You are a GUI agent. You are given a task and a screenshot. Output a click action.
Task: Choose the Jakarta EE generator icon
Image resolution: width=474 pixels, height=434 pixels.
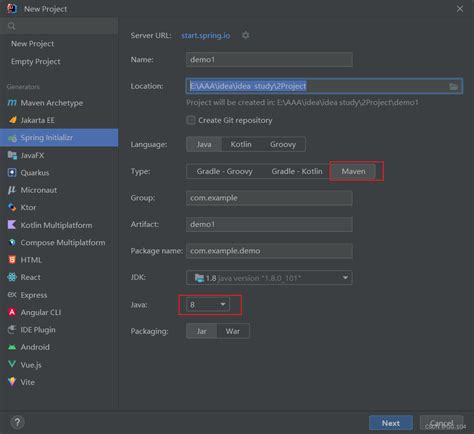pyautogui.click(x=12, y=120)
